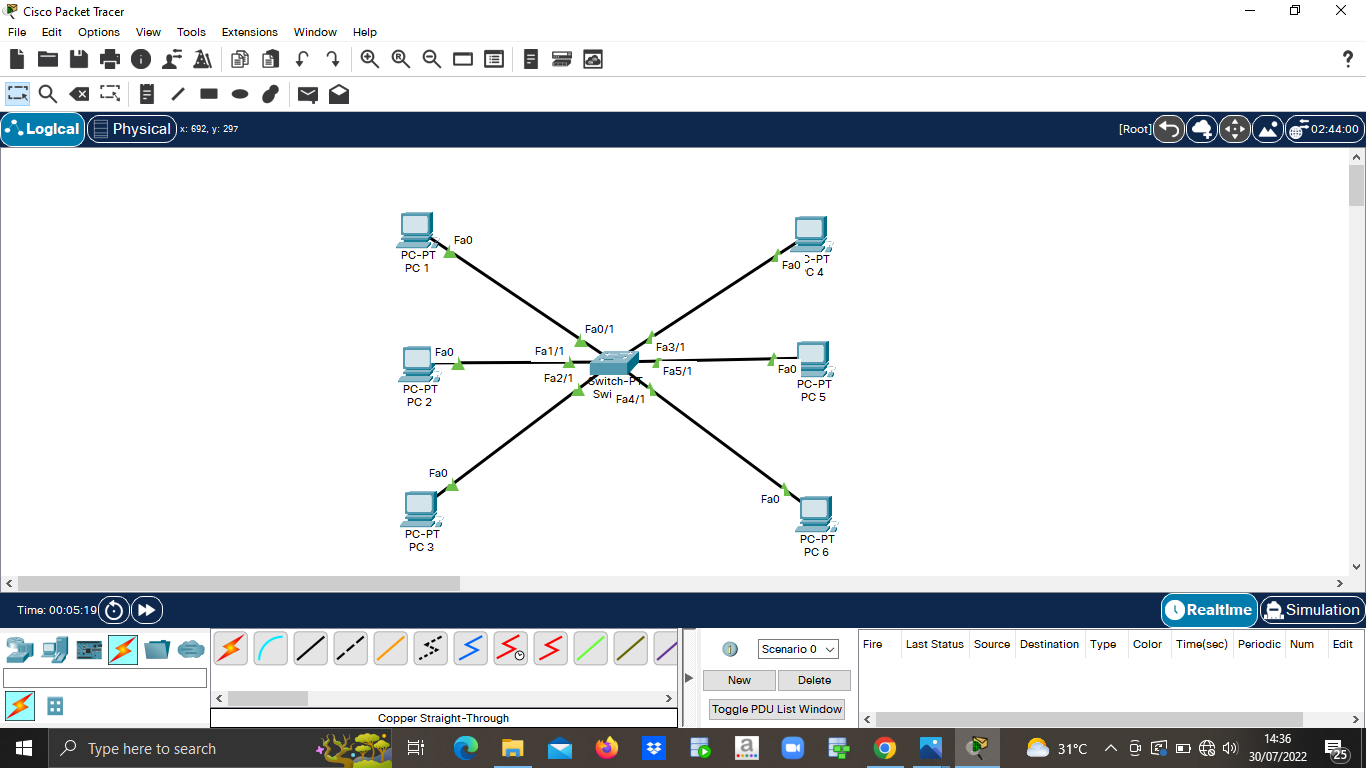
Task: Click the New scenario button
Action: [739, 680]
